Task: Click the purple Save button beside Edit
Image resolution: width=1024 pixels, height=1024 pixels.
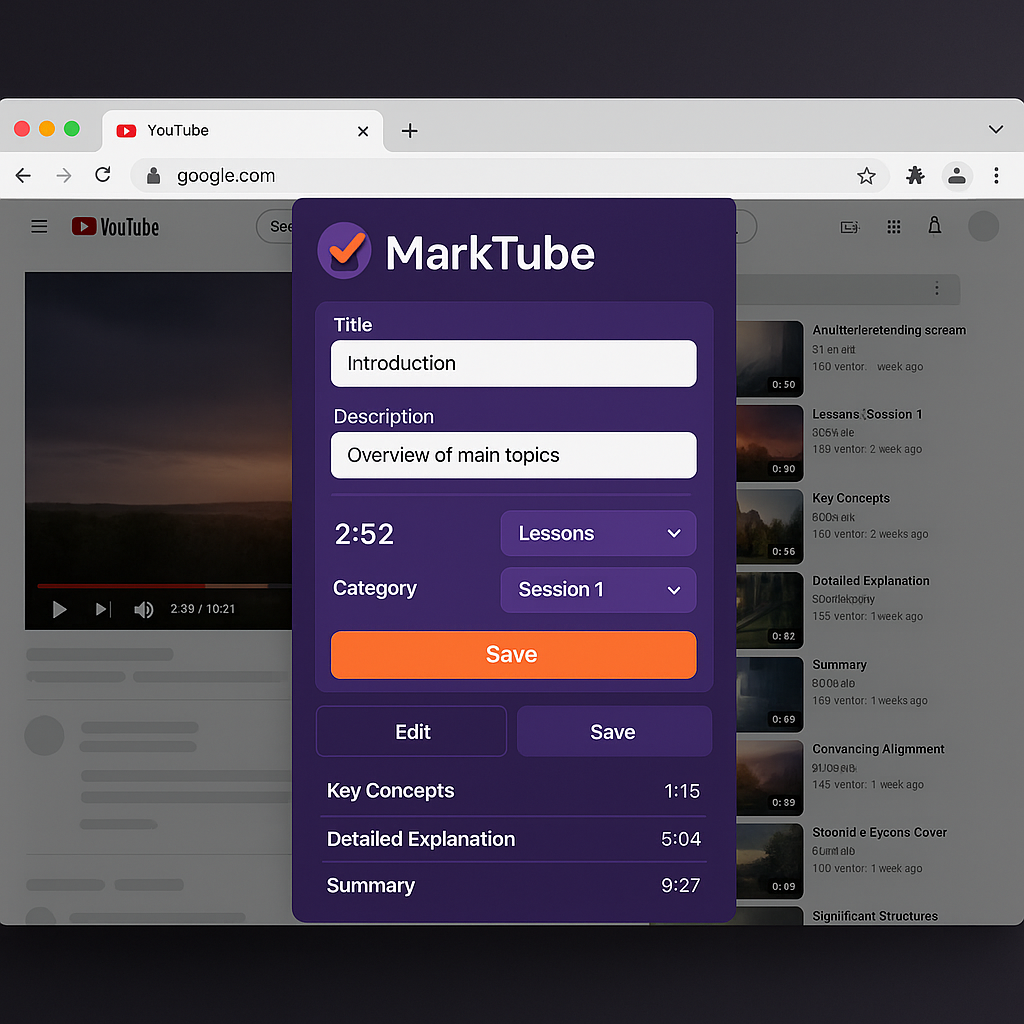Action: click(614, 731)
